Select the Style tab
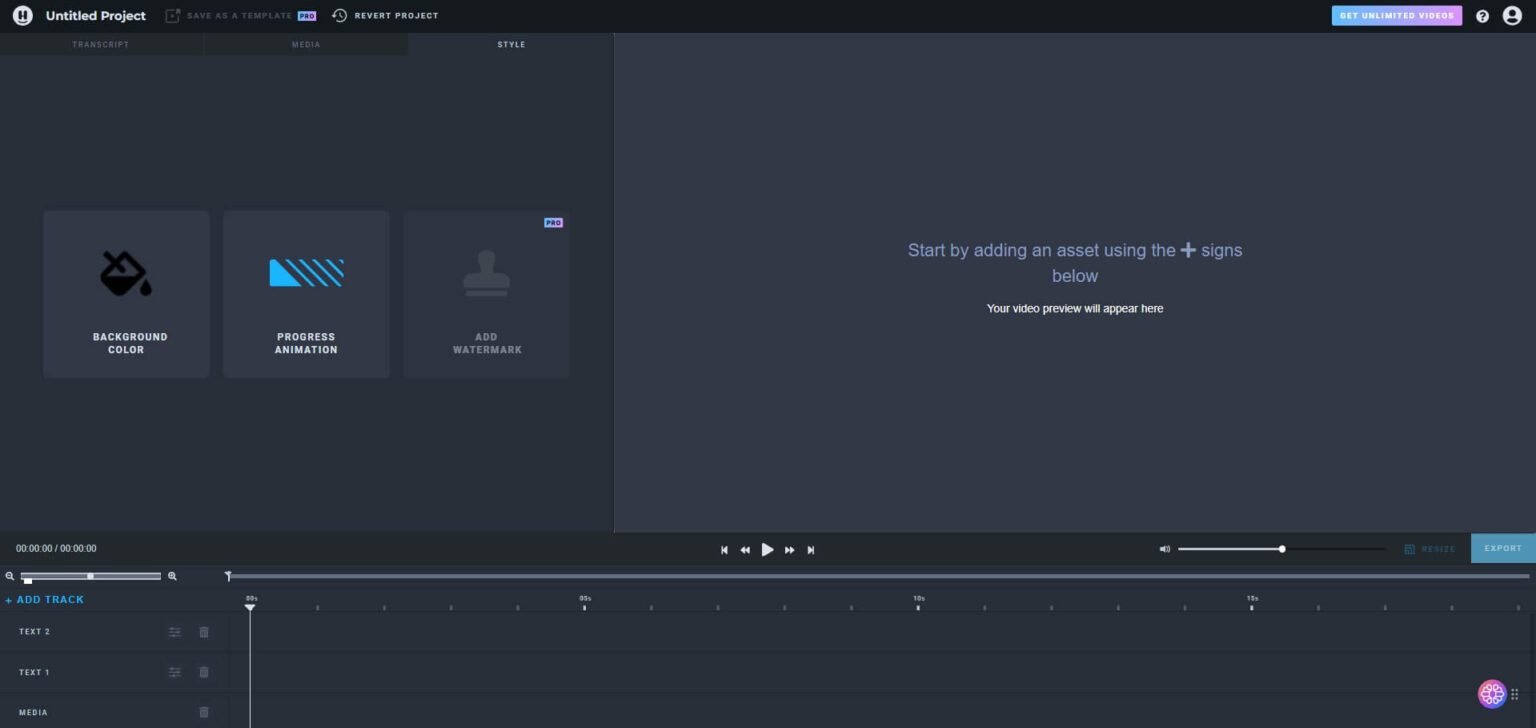The image size is (1536, 728). pos(511,44)
